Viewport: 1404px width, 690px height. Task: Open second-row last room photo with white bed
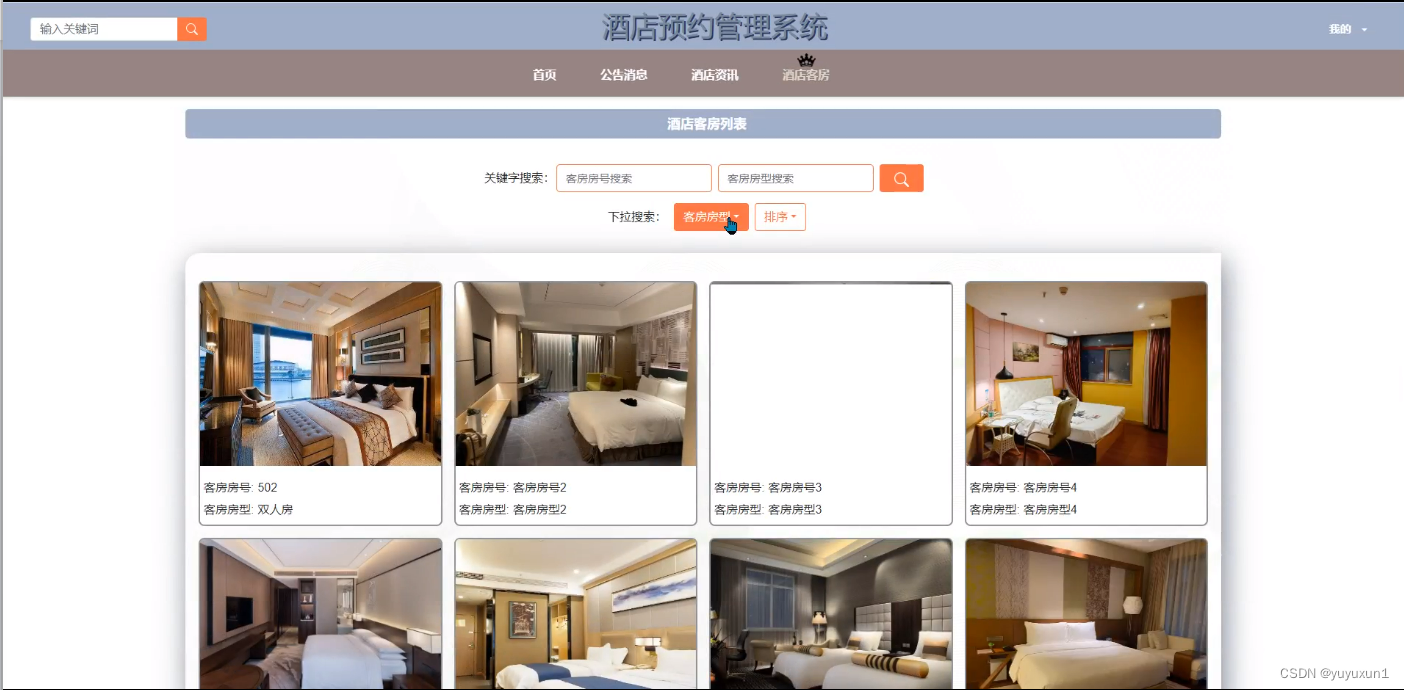(1086, 614)
